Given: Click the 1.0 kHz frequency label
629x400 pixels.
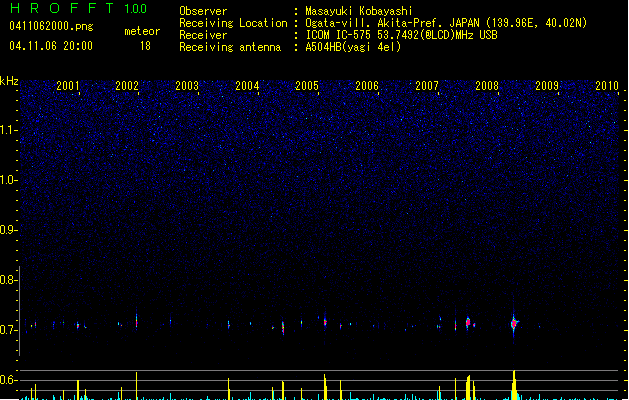Looking at the screenshot, I should coord(9,180).
